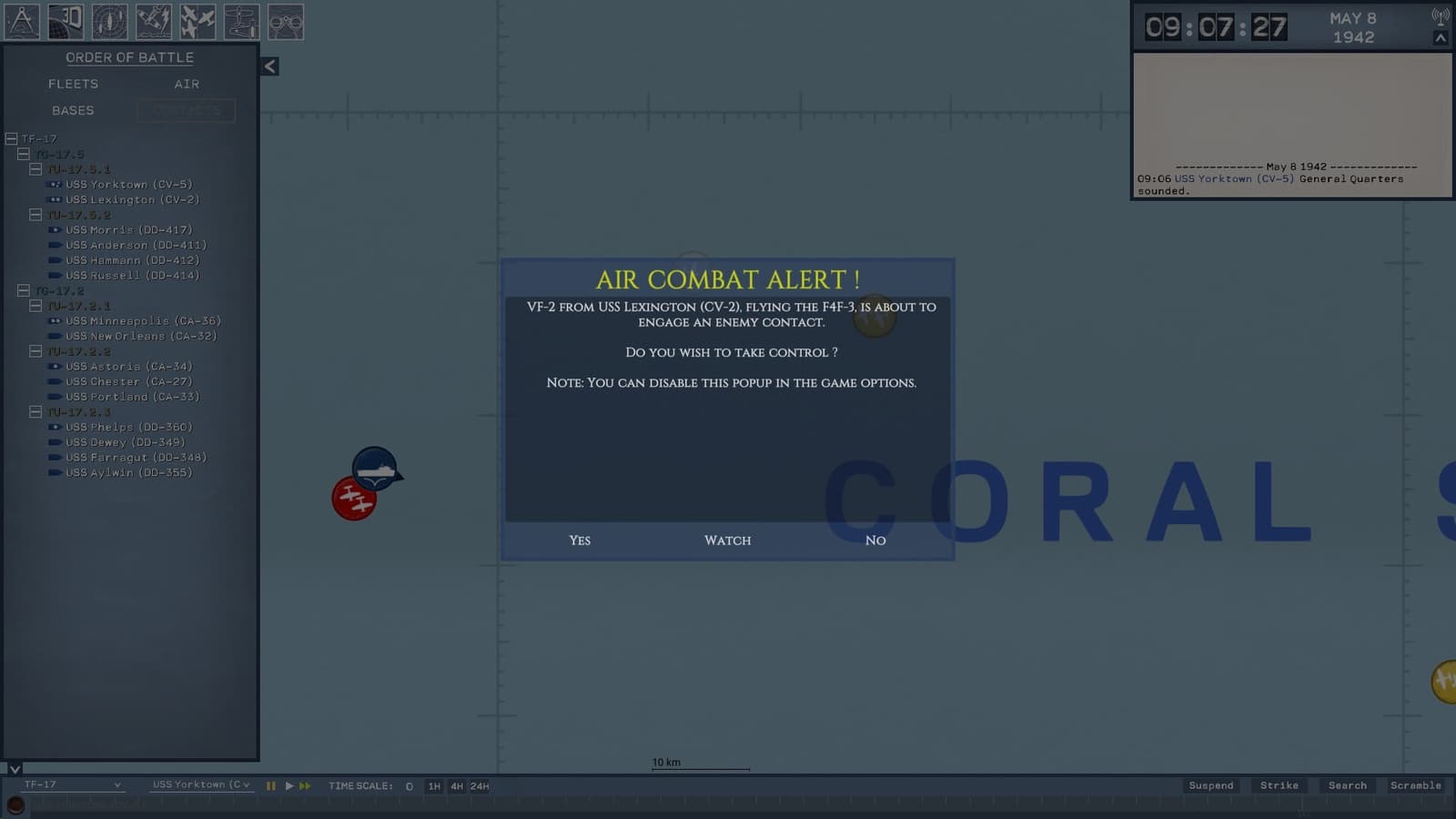Click the binoculars lookout icon
This screenshot has height=819, width=1456.
pyautogui.click(x=286, y=22)
